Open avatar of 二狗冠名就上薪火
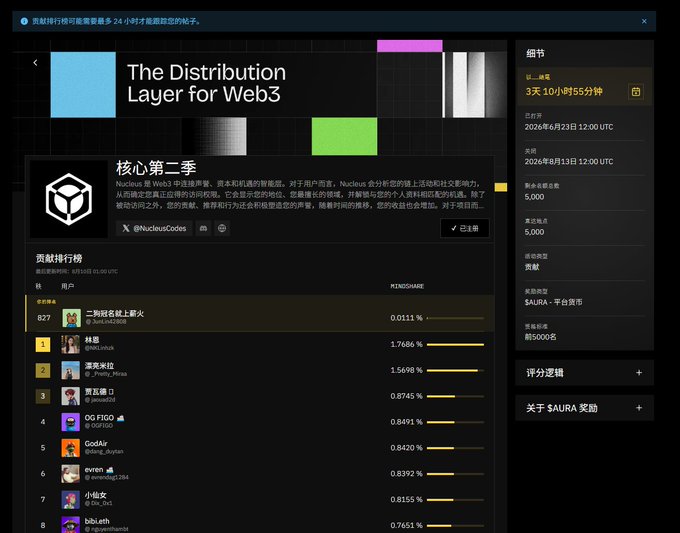 pyautogui.click(x=71, y=318)
